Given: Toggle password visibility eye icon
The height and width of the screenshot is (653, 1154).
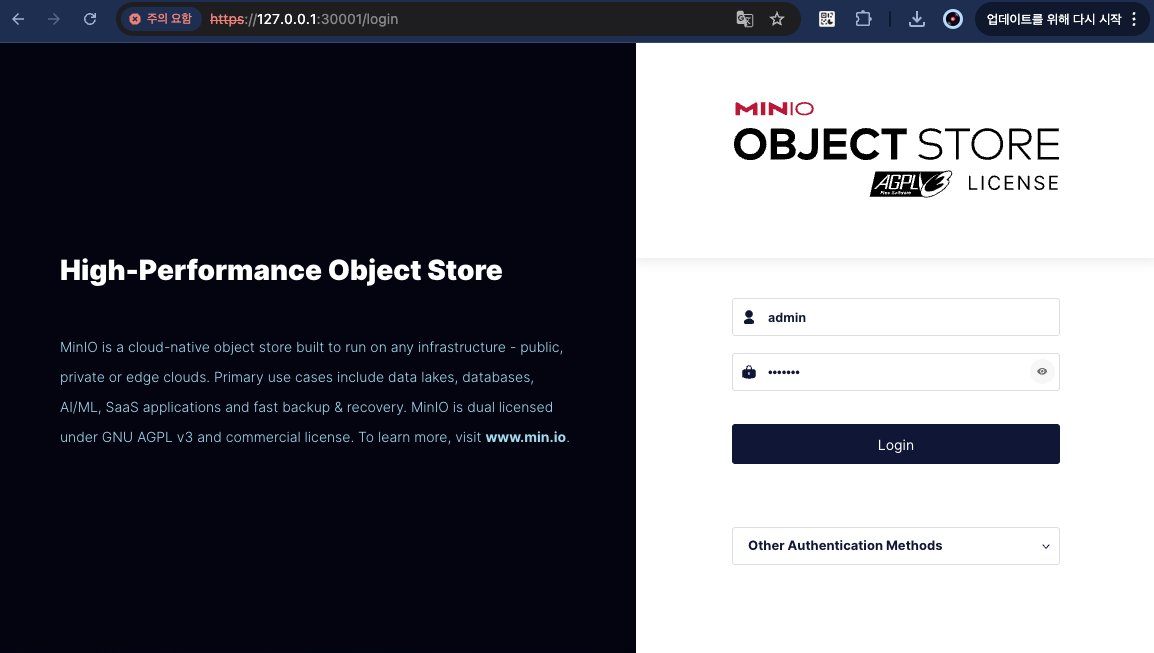Looking at the screenshot, I should pyautogui.click(x=1042, y=372).
